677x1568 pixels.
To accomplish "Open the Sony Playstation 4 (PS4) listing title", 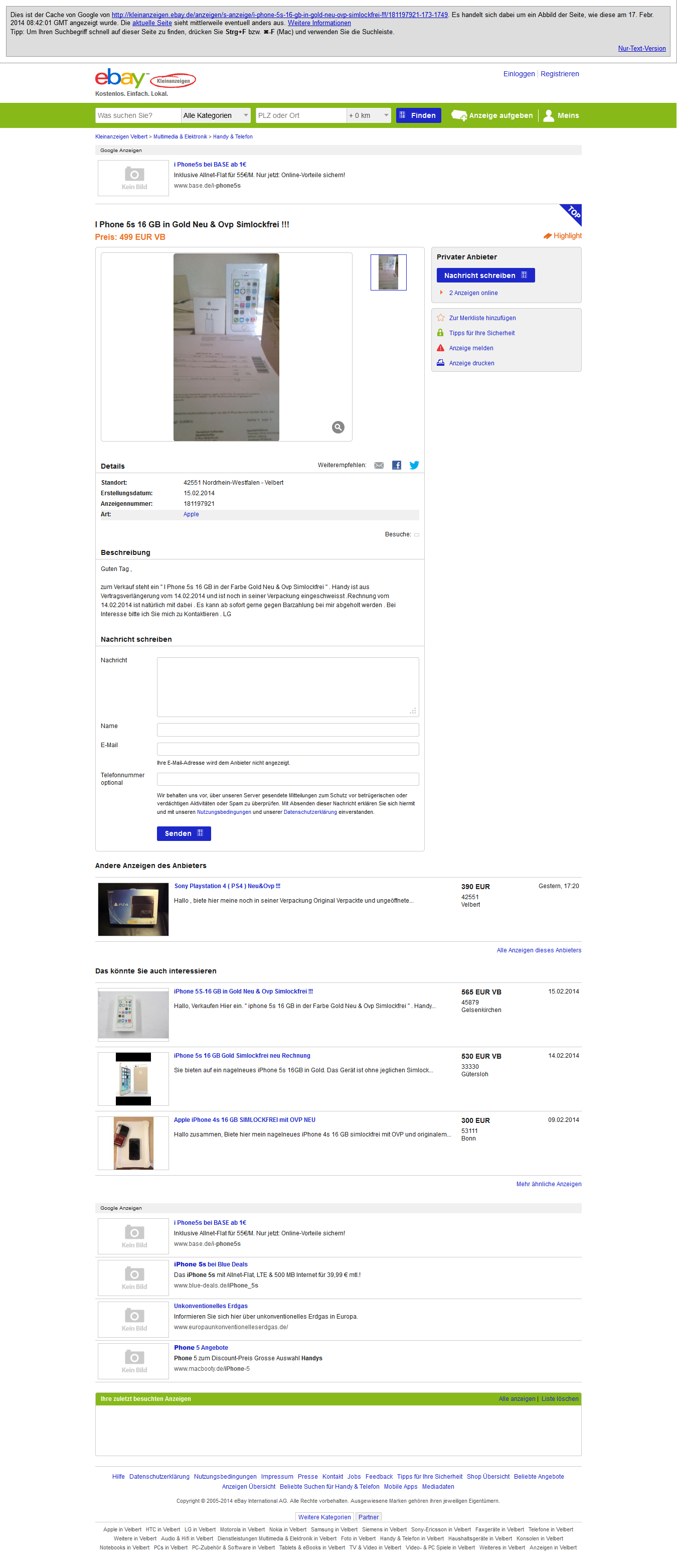I will [227, 886].
